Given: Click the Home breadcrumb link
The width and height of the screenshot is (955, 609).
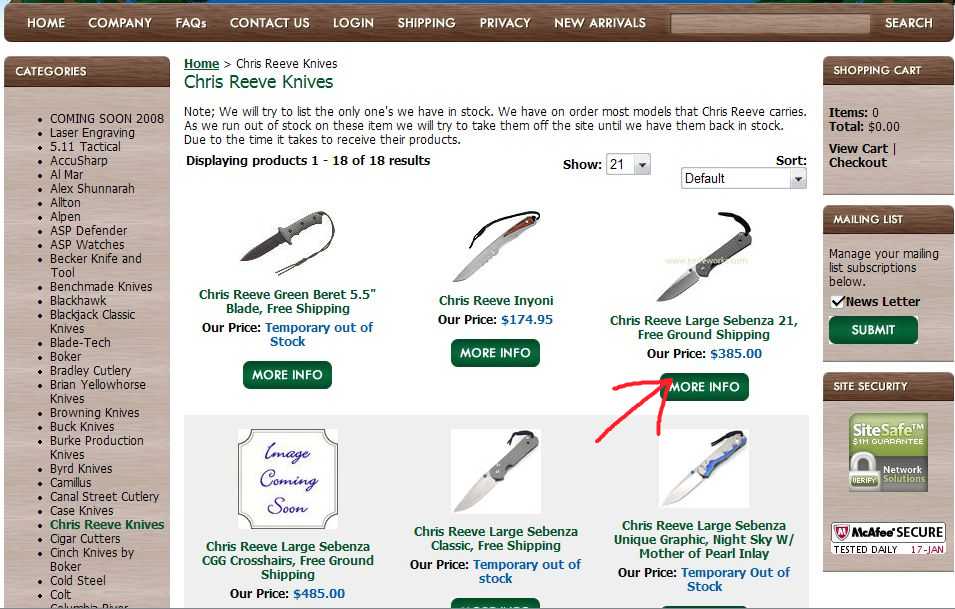Looking at the screenshot, I should pyautogui.click(x=201, y=63).
